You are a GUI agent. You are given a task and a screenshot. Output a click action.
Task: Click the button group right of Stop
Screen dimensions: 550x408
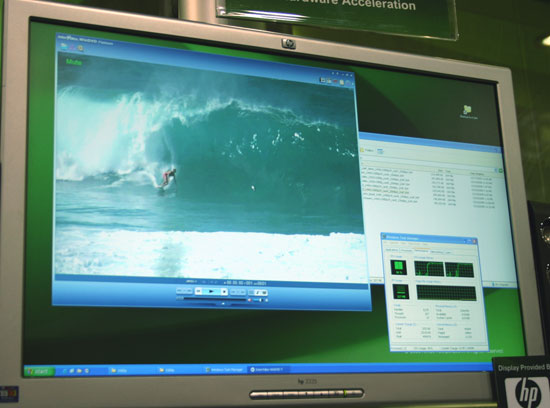tap(237, 292)
